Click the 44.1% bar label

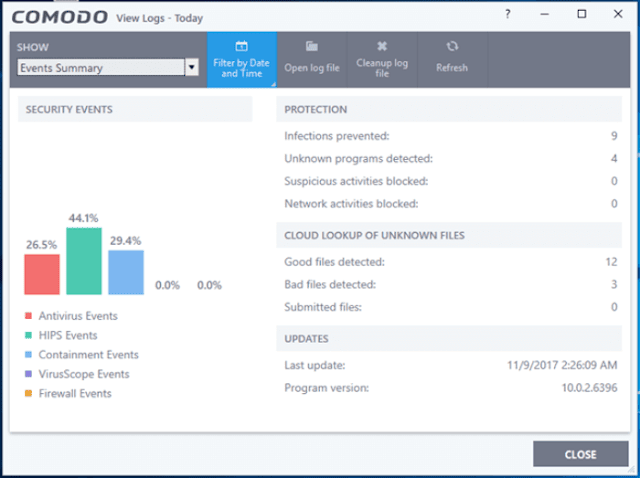point(84,218)
